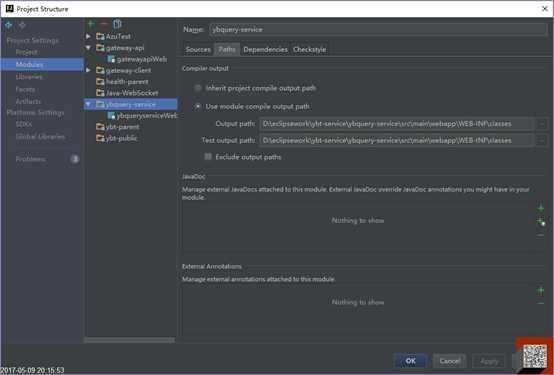Image resolution: width=554 pixels, height=375 pixels.
Task: Click the Apply button
Action: pyautogui.click(x=490, y=361)
